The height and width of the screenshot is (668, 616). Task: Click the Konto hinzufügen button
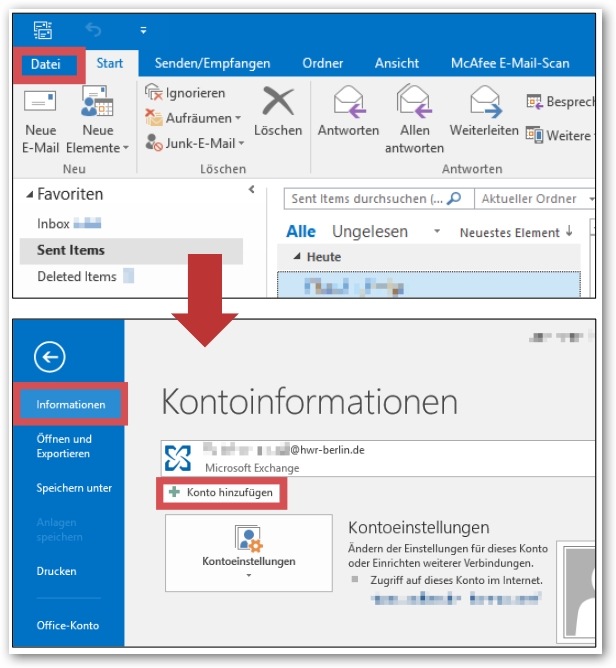(221, 493)
